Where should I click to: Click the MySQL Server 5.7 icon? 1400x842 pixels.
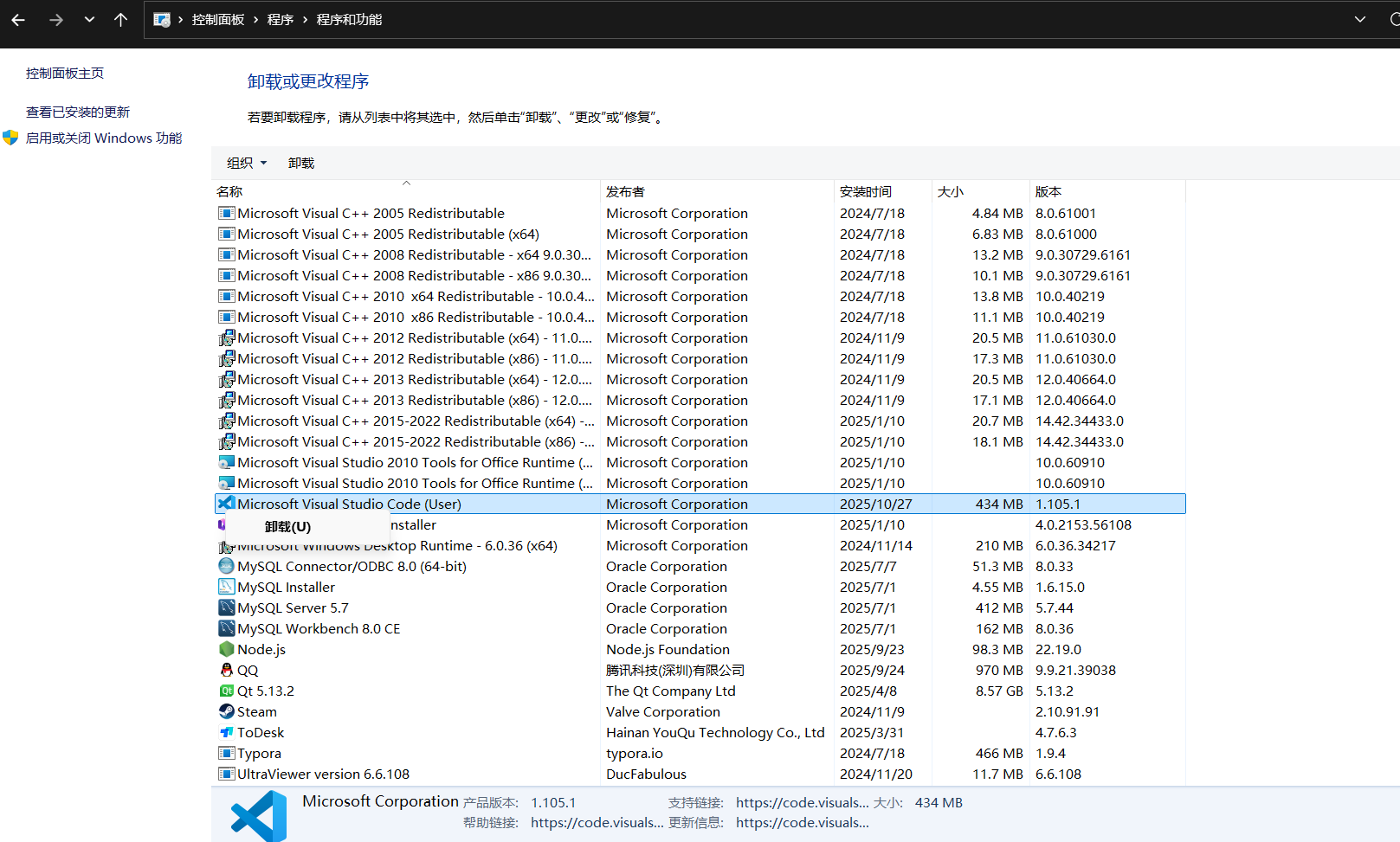(226, 607)
